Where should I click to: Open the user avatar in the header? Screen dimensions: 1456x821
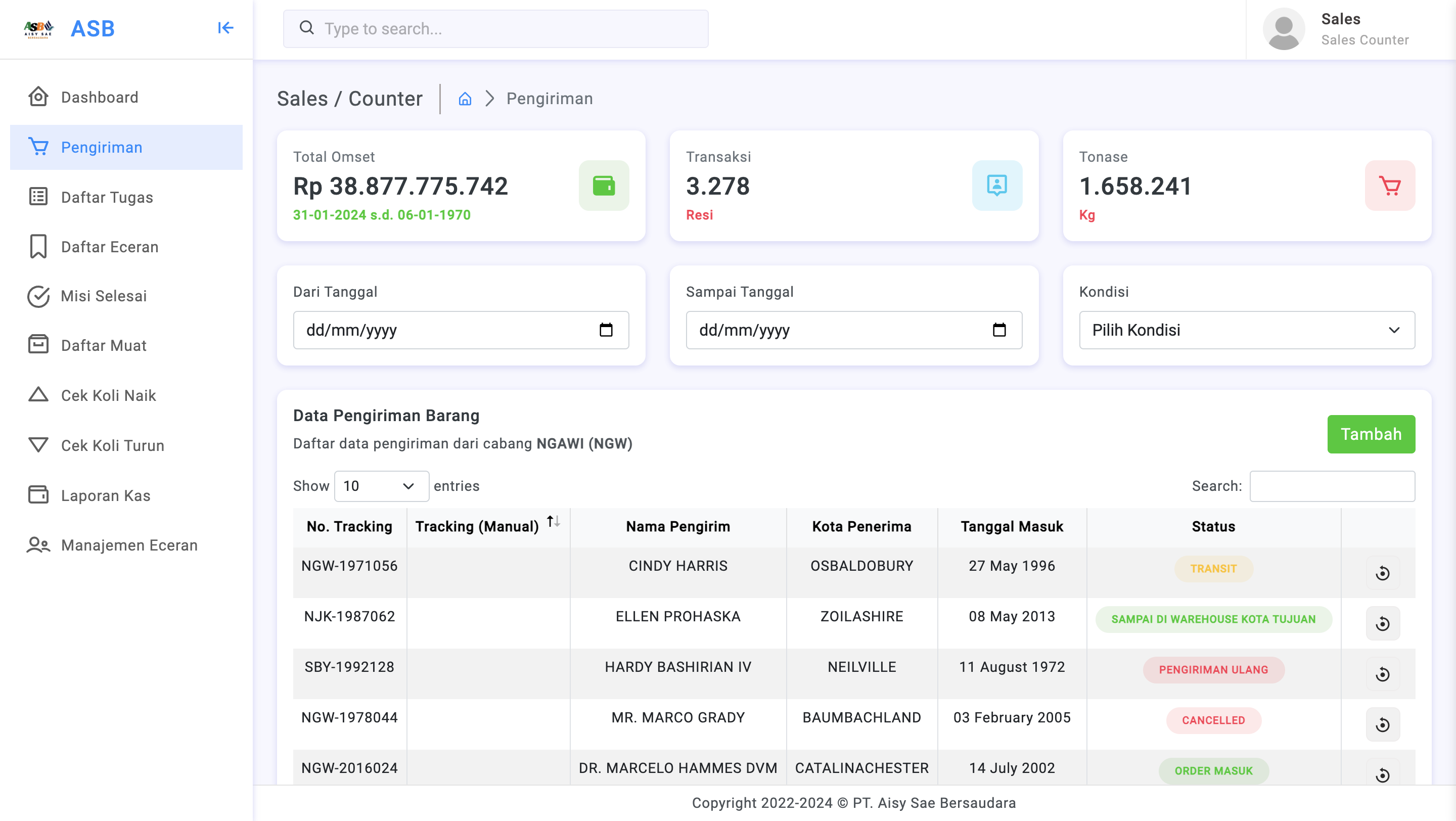pyautogui.click(x=1283, y=29)
